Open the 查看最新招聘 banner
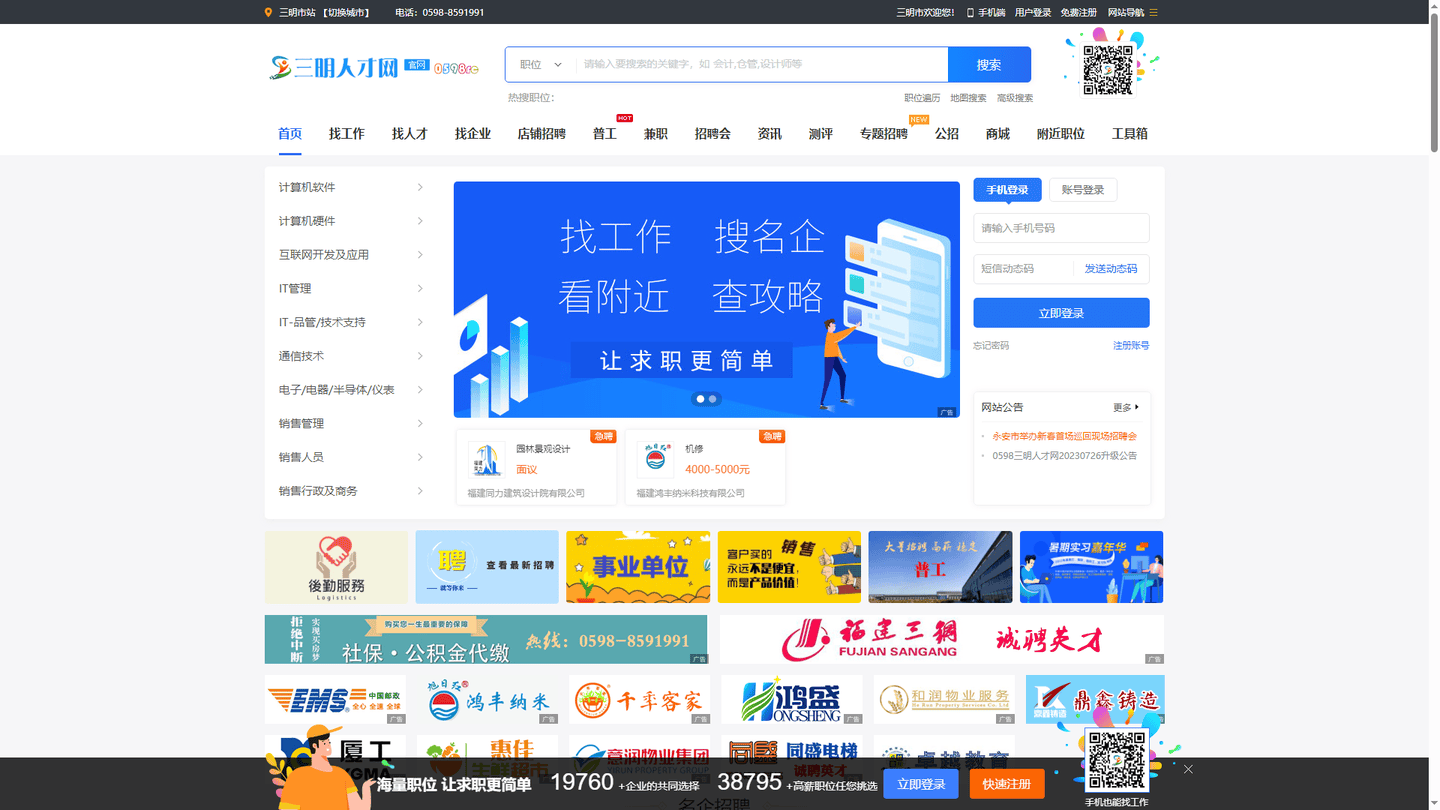 487,567
